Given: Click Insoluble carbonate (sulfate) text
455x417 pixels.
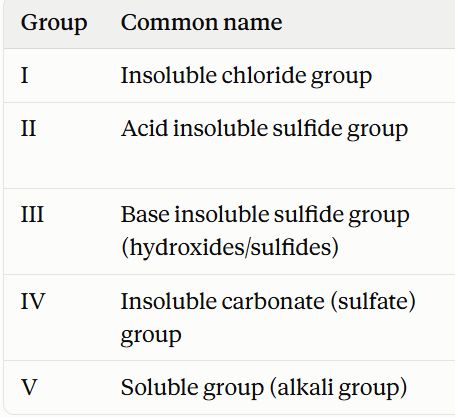Looking at the screenshot, I should pyautogui.click(x=268, y=302).
